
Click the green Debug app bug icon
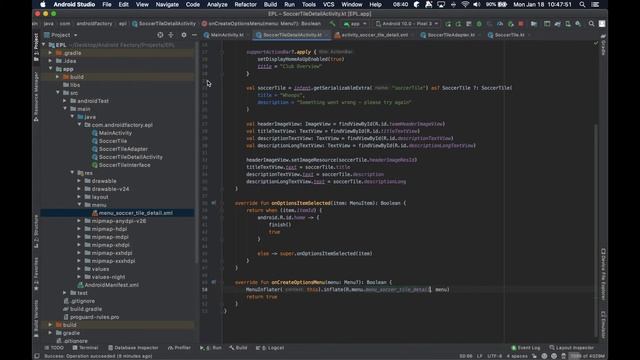(x=479, y=24)
